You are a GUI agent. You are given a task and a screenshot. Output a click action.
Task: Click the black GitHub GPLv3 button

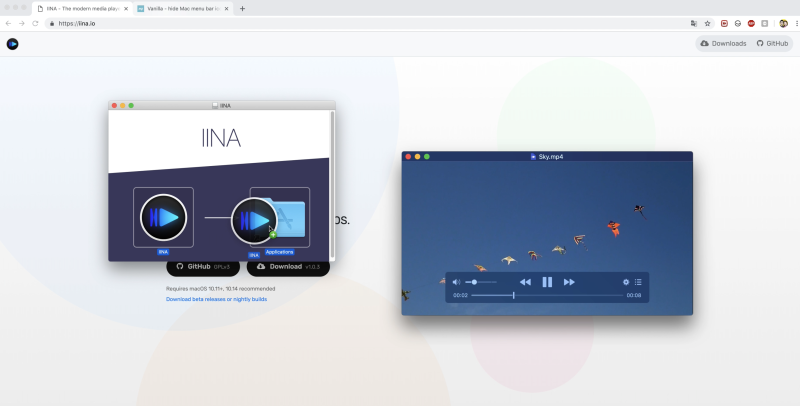coord(203,267)
